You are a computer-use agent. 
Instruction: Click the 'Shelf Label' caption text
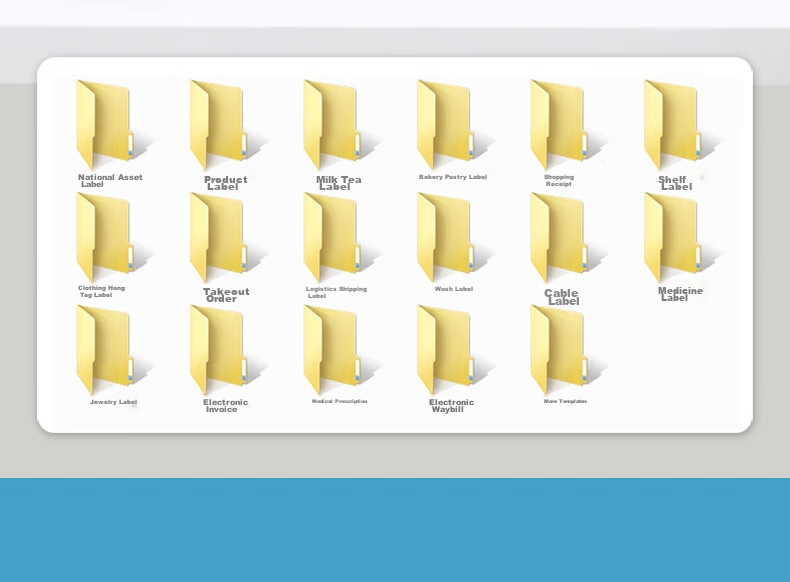pos(675,183)
